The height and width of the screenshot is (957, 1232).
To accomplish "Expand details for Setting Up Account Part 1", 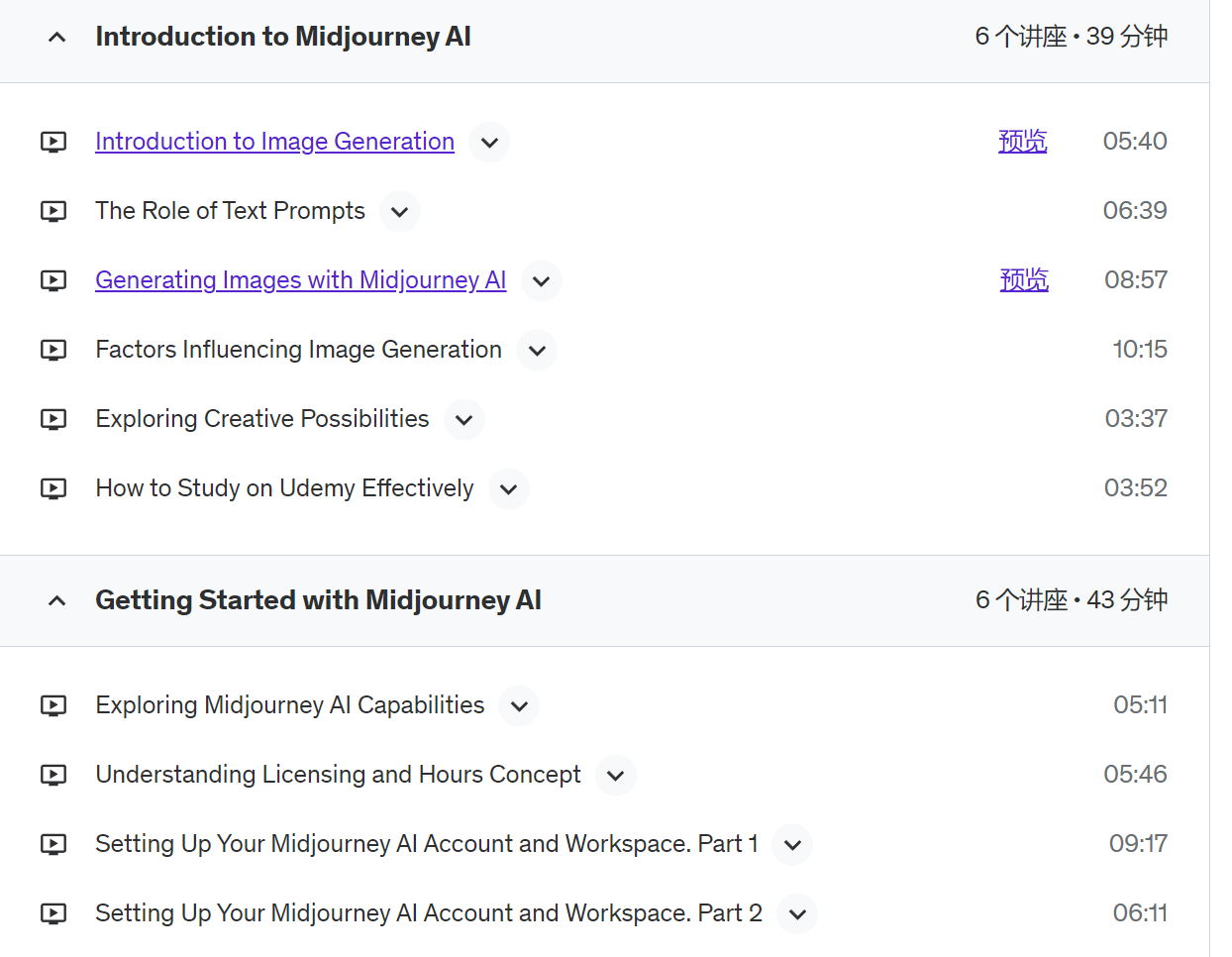I will 792,845.
